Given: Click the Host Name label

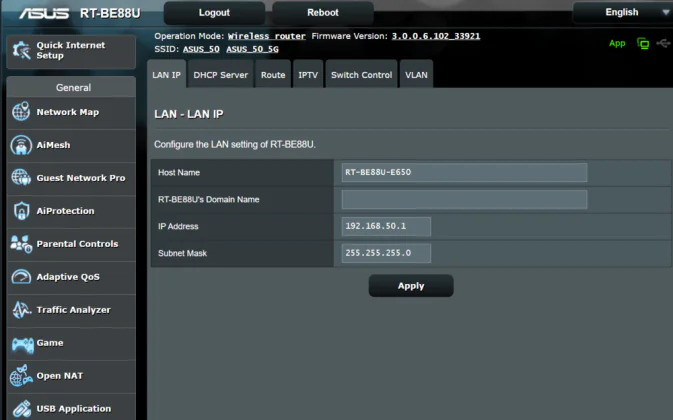Looking at the screenshot, I should pos(179,172).
